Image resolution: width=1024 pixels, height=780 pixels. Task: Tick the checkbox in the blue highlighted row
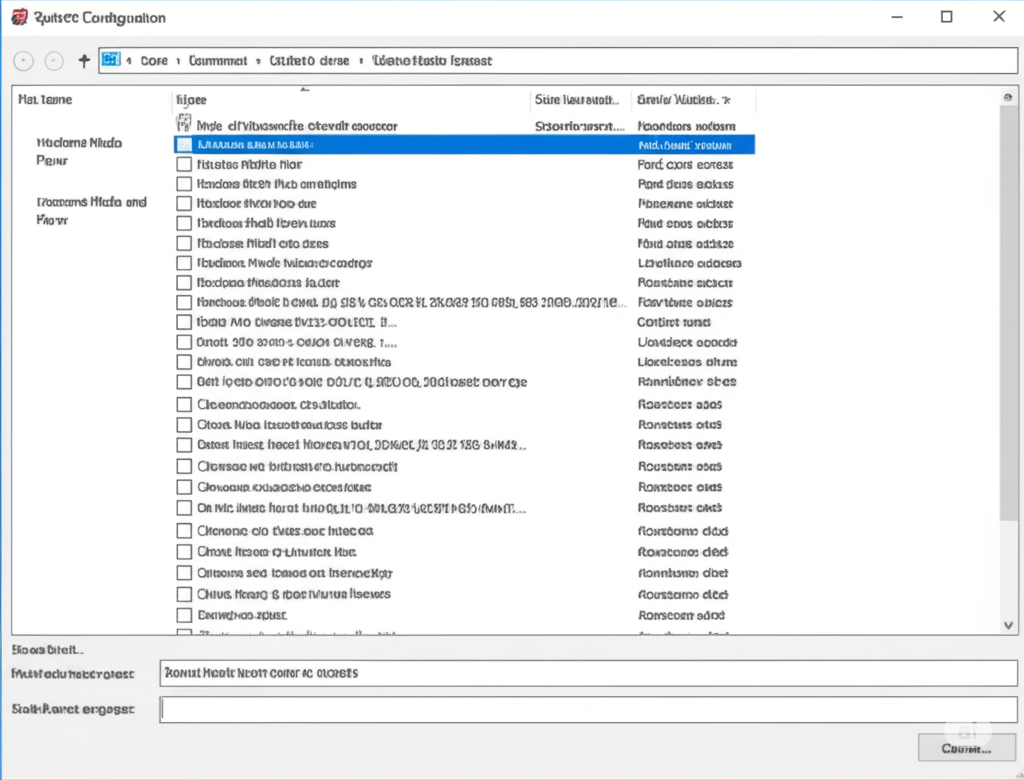click(x=184, y=145)
